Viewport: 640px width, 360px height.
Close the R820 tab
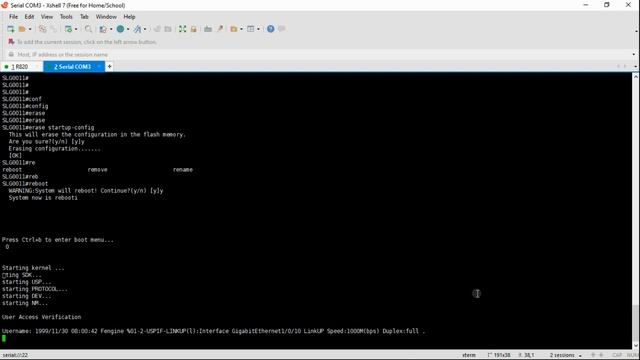coord(37,67)
